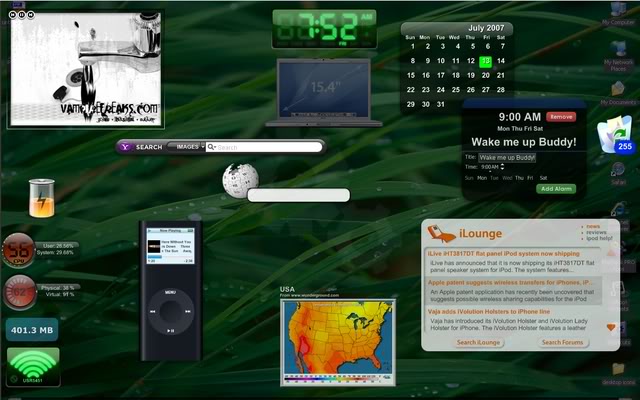The width and height of the screenshot is (640, 400).
Task: Click the iPod center select button
Action: (x=171, y=311)
